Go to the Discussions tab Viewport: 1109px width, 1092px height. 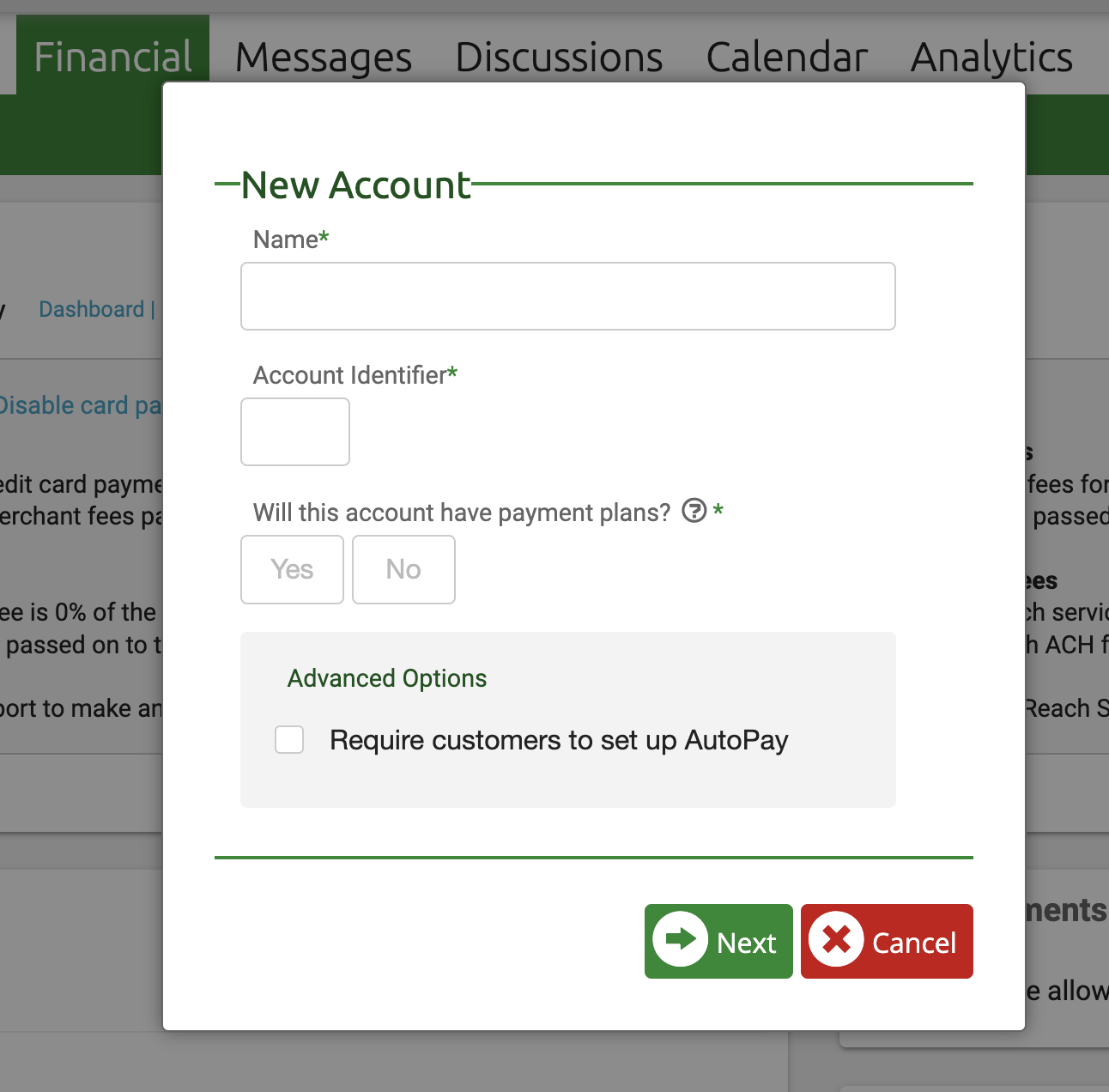tap(559, 58)
